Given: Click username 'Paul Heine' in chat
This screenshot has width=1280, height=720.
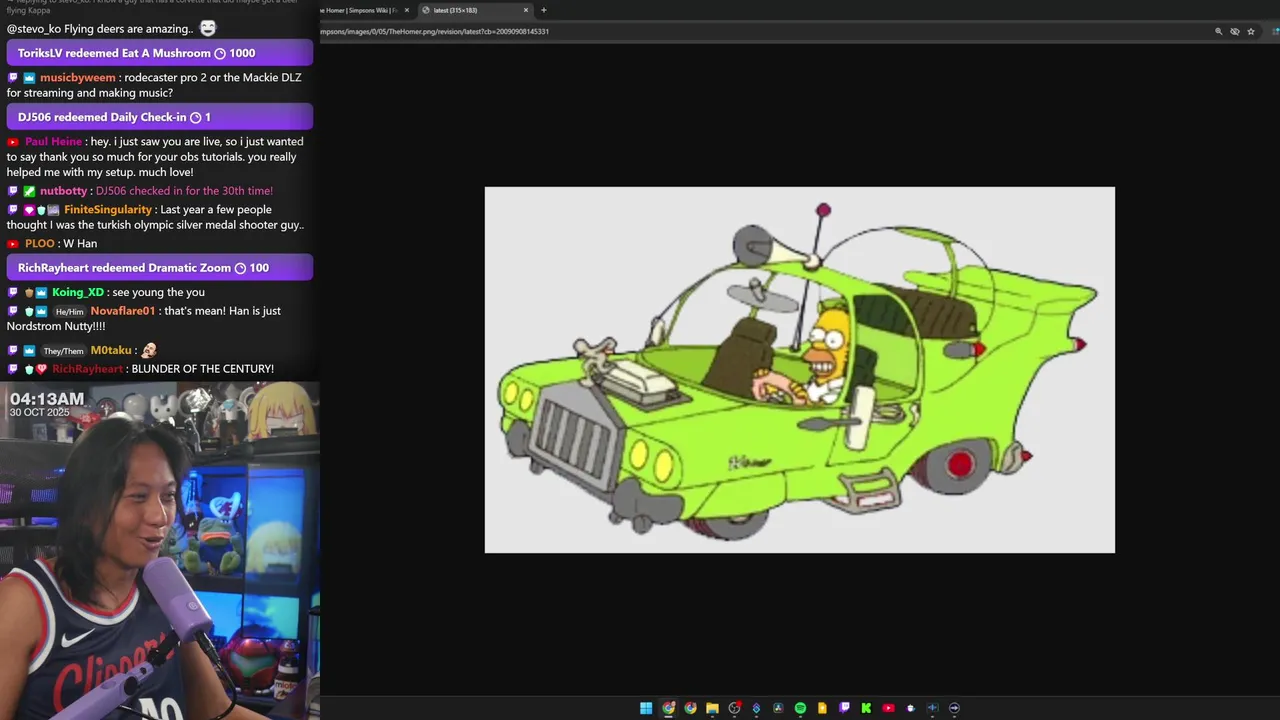Looking at the screenshot, I should pos(54,141).
